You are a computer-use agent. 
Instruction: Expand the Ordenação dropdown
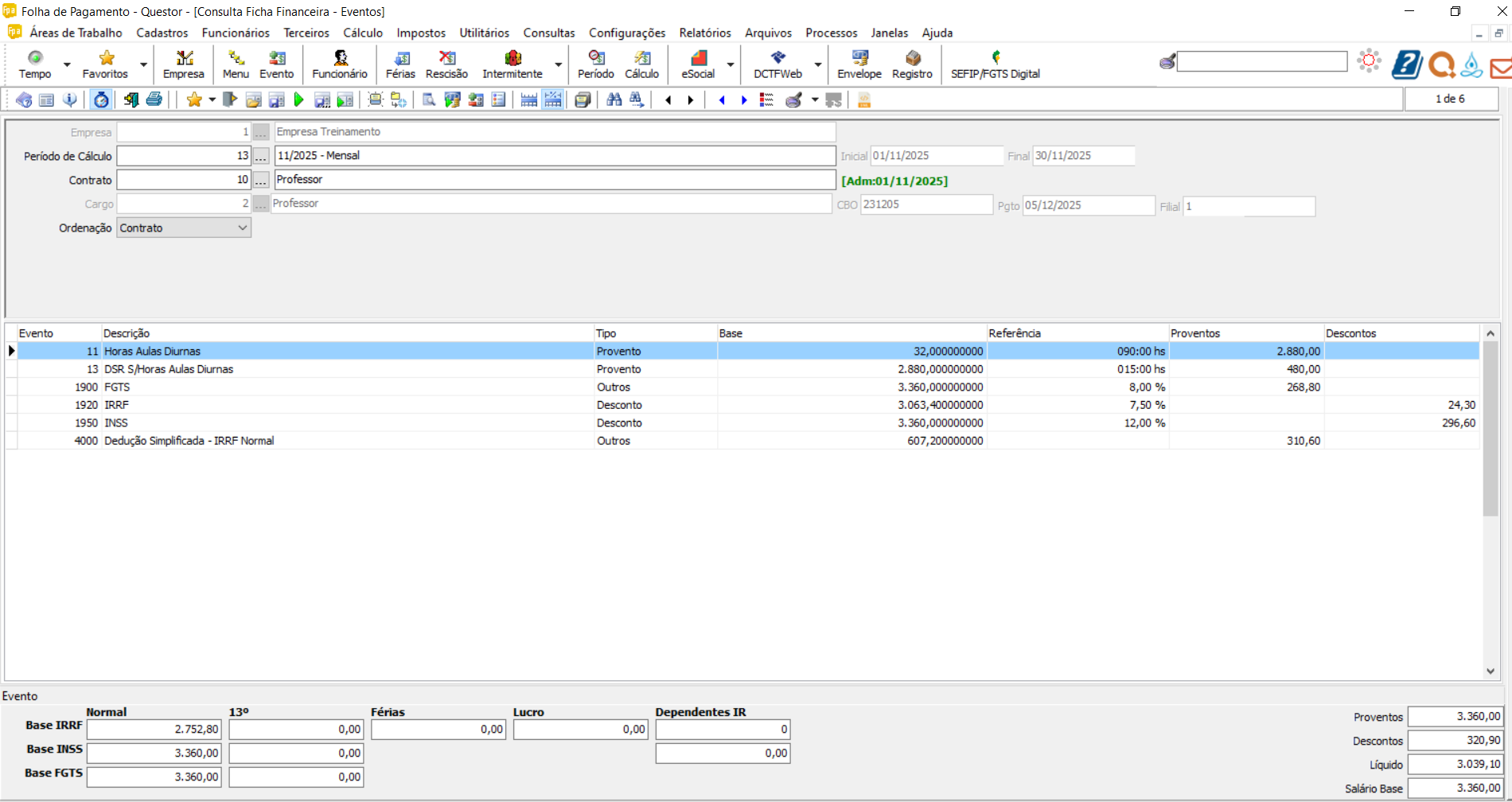242,228
